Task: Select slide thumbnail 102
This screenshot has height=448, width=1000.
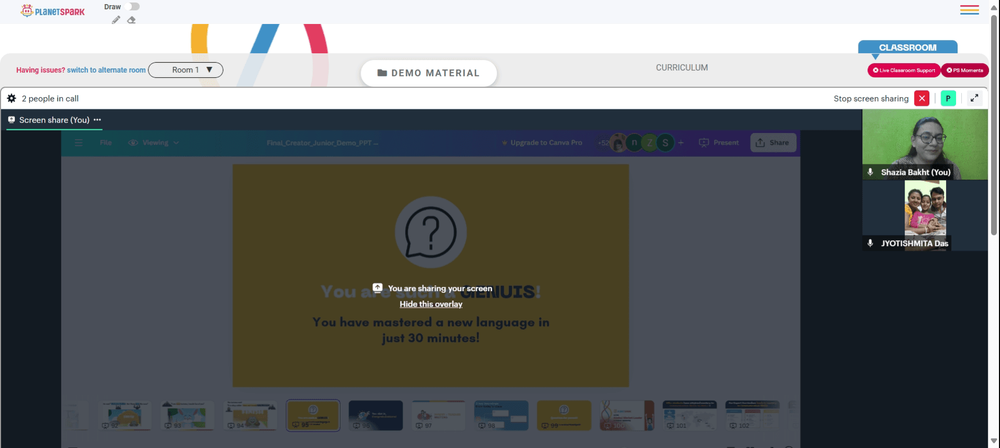Action: point(753,415)
